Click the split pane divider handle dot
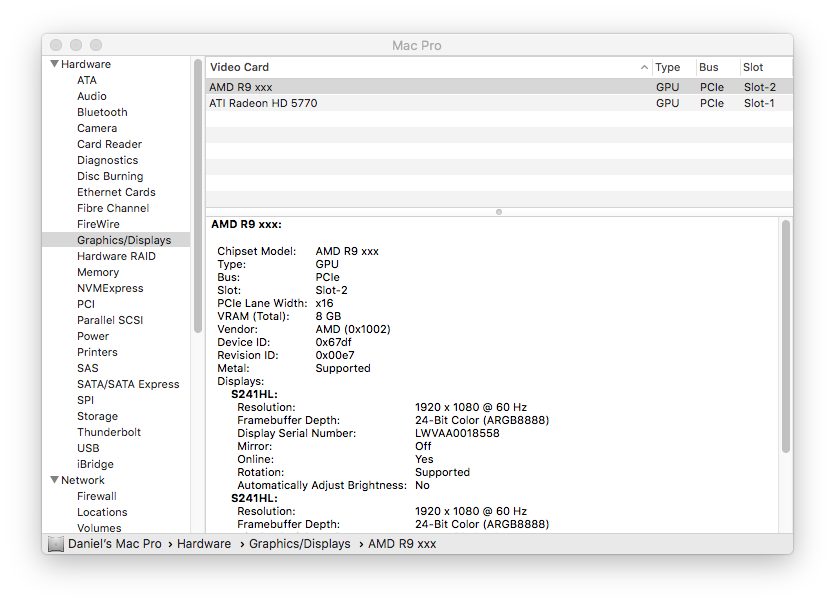The width and height of the screenshot is (835, 604). pos(499,212)
